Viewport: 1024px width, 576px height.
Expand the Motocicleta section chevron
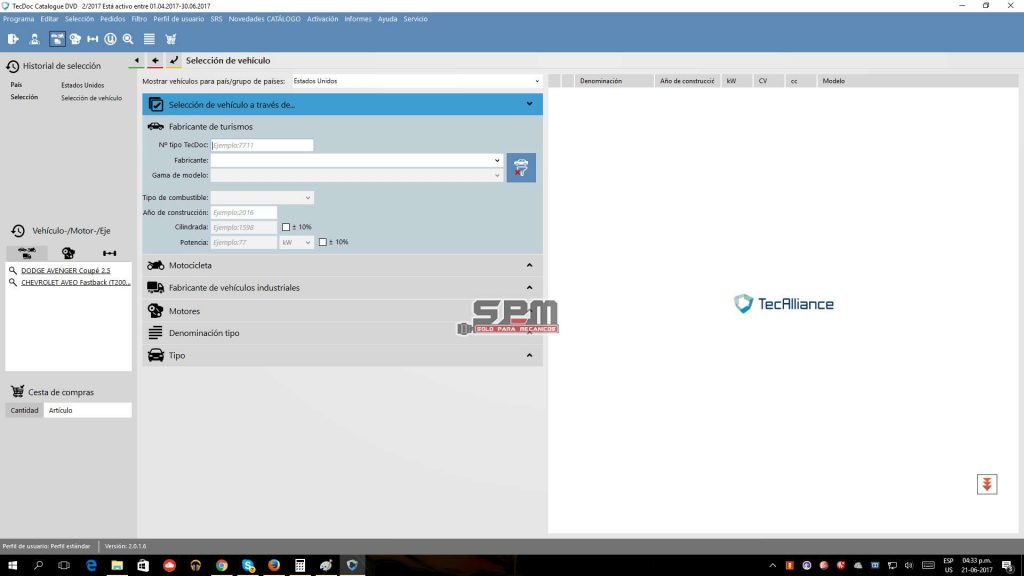click(530, 265)
